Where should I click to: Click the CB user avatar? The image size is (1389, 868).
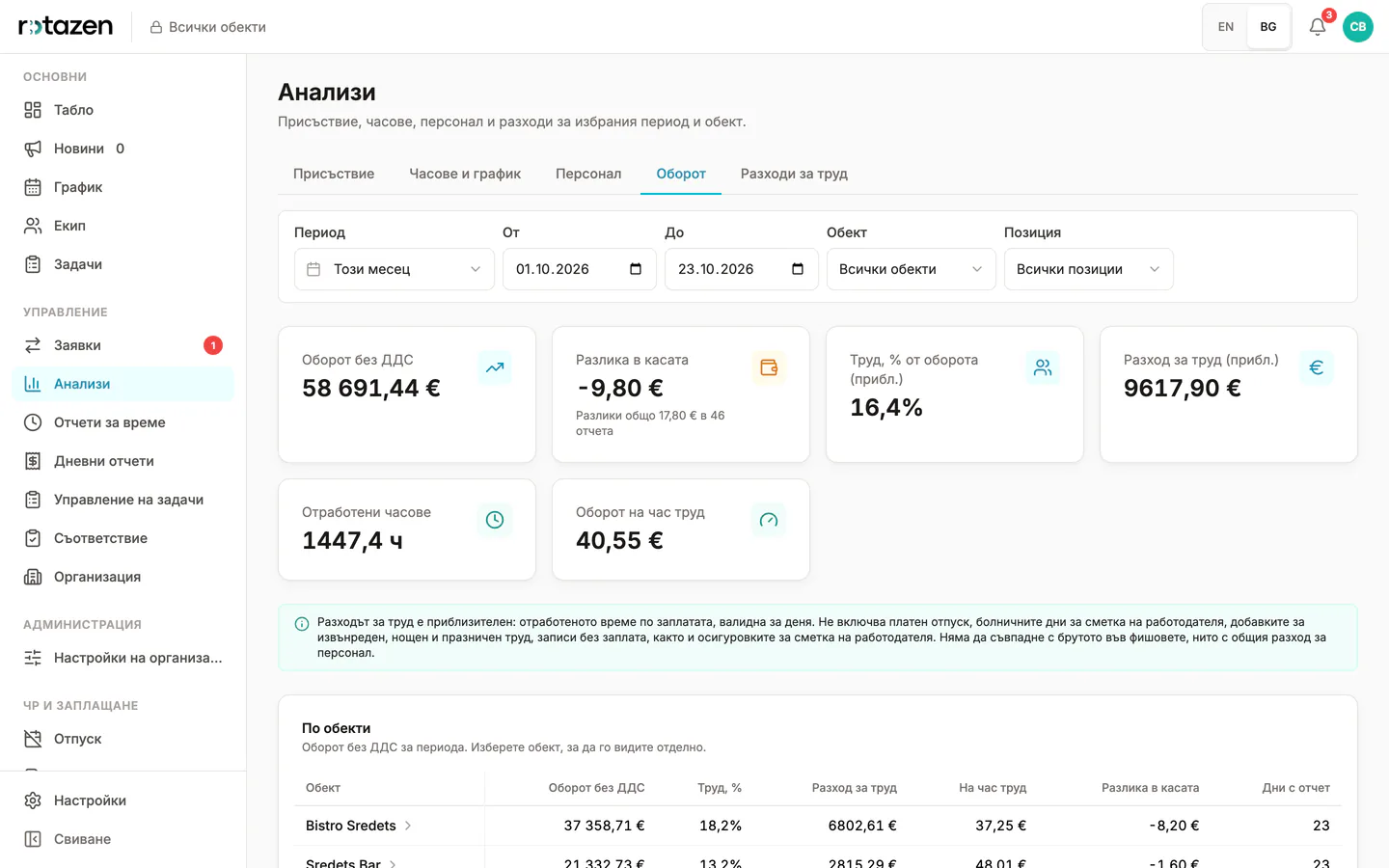[x=1358, y=27]
